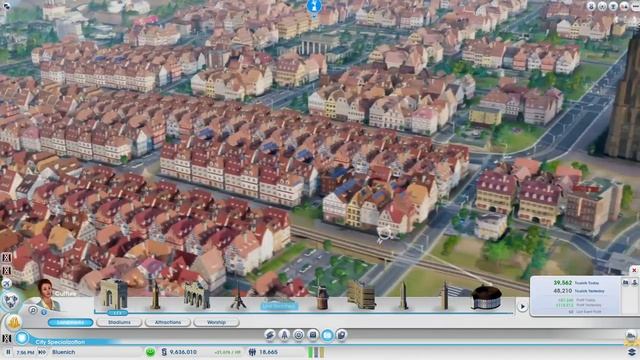Open the golden city hall icon
Viewport: 640px width, 360px height.
click(x=13, y=322)
